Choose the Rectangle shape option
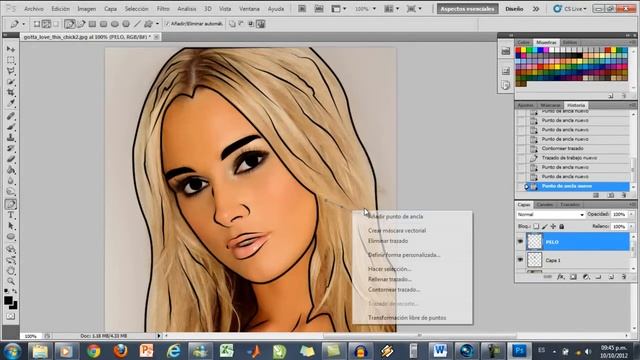640x360 pixels. point(92,24)
